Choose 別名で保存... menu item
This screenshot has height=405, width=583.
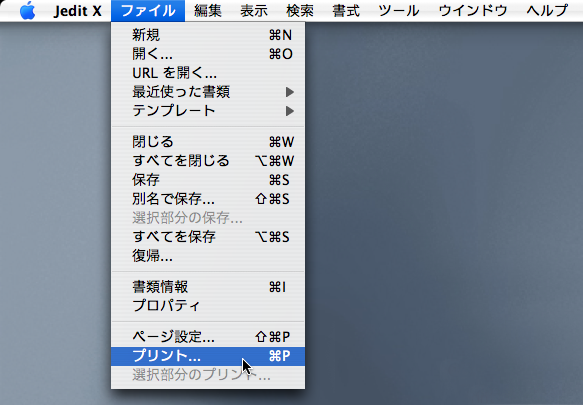tap(208, 199)
